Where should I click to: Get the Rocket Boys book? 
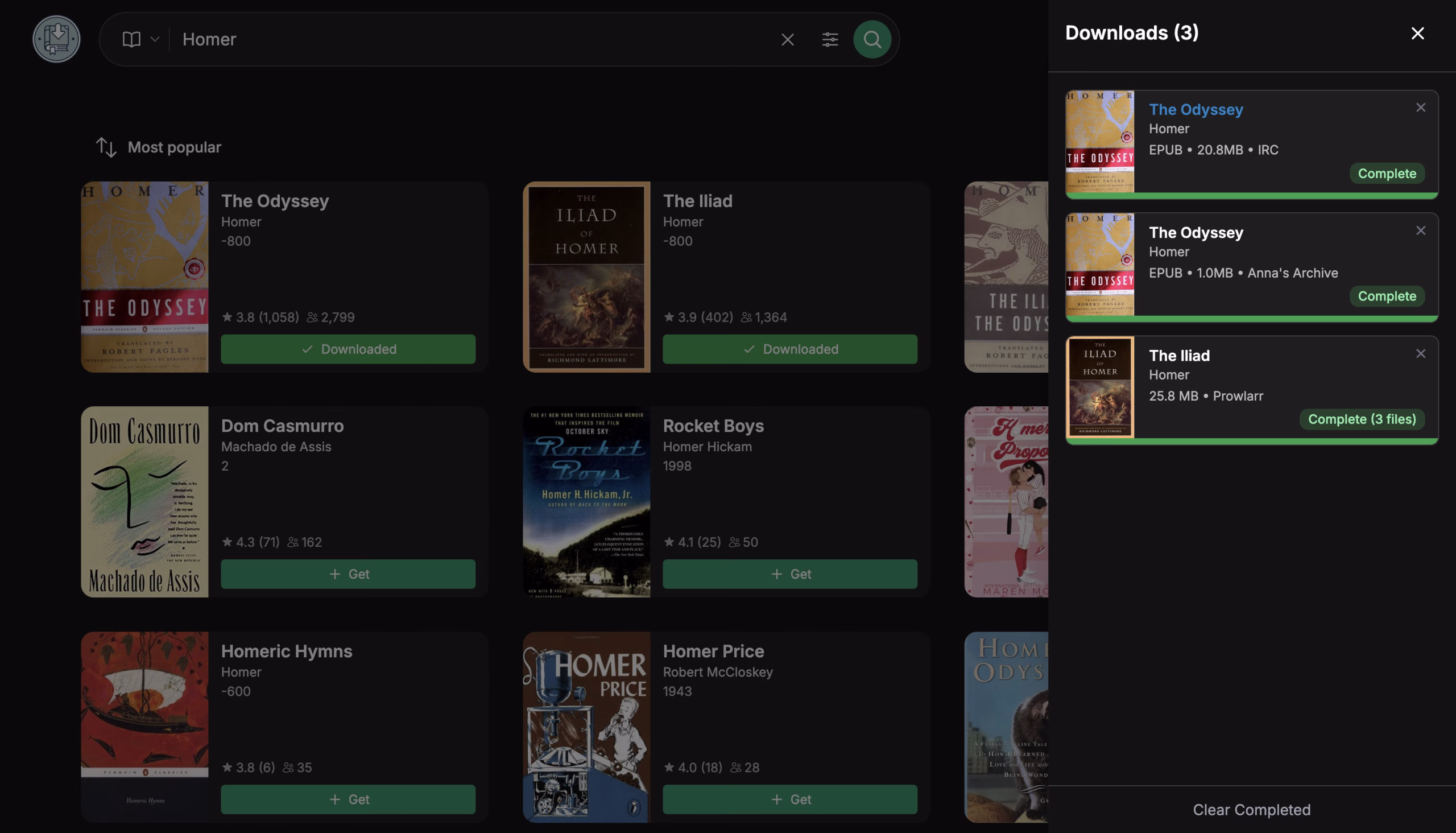tap(790, 574)
